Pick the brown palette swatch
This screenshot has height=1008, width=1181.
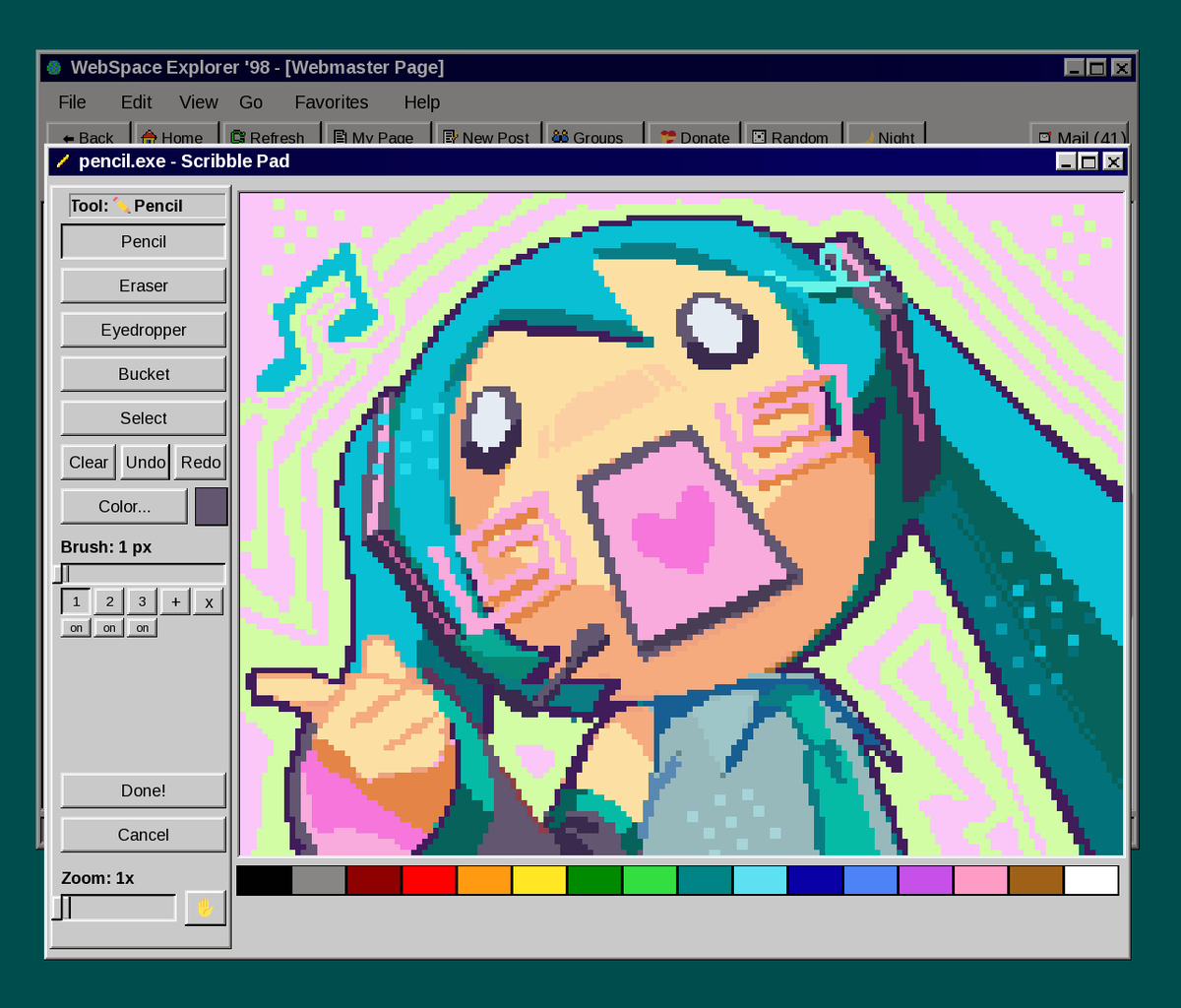(x=1035, y=880)
